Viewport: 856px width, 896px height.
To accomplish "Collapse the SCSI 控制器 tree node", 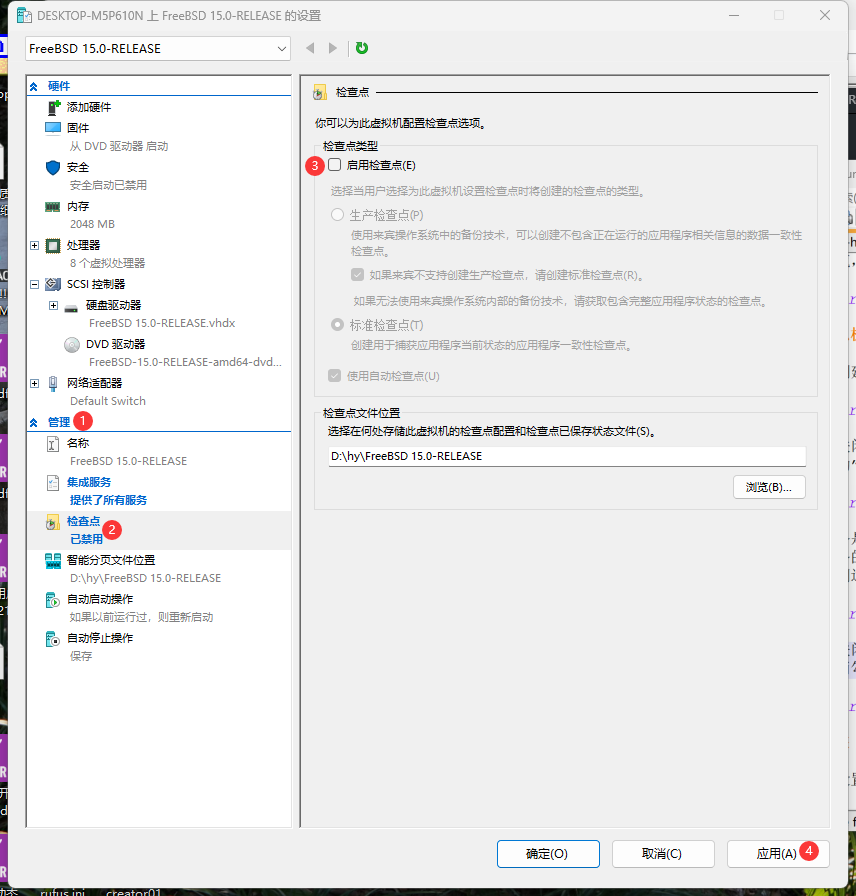I will (34, 285).
